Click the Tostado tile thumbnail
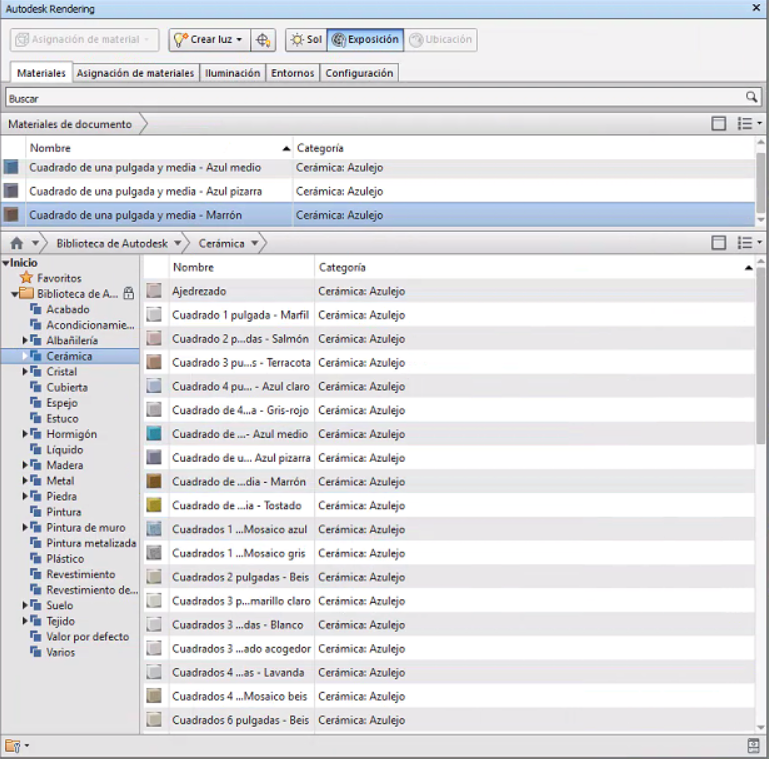This screenshot has width=769, height=759. (154, 506)
